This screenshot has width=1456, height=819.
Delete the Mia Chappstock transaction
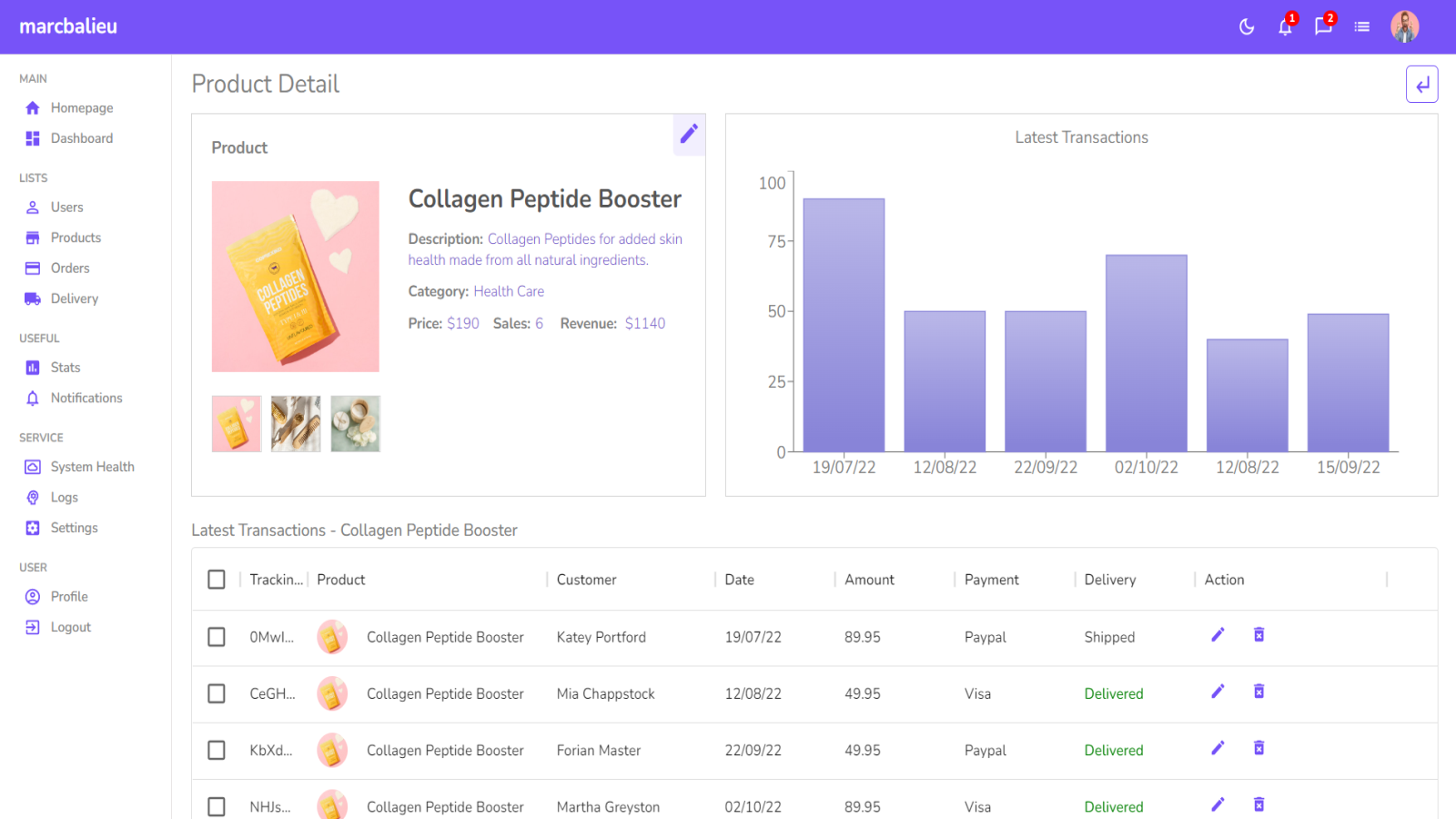(x=1259, y=692)
